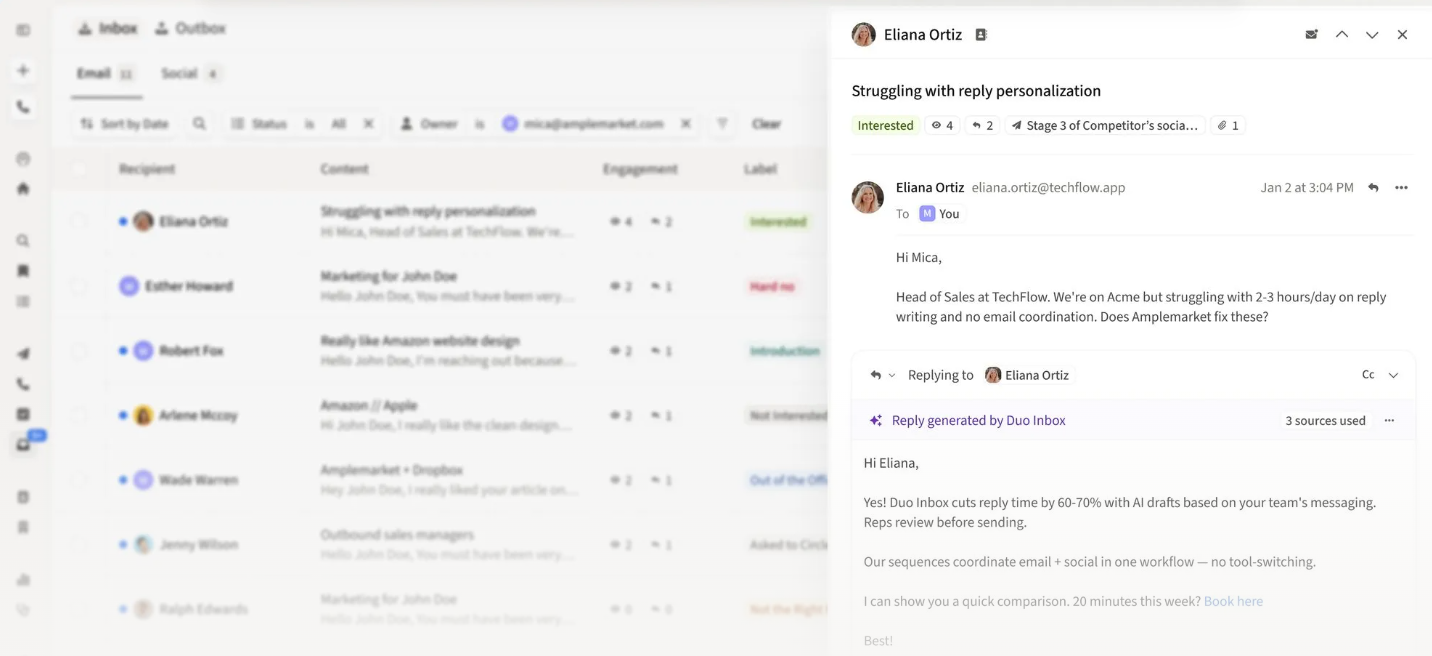Remove the Owner filter with its X
This screenshot has height=656, width=1432.
[685, 124]
